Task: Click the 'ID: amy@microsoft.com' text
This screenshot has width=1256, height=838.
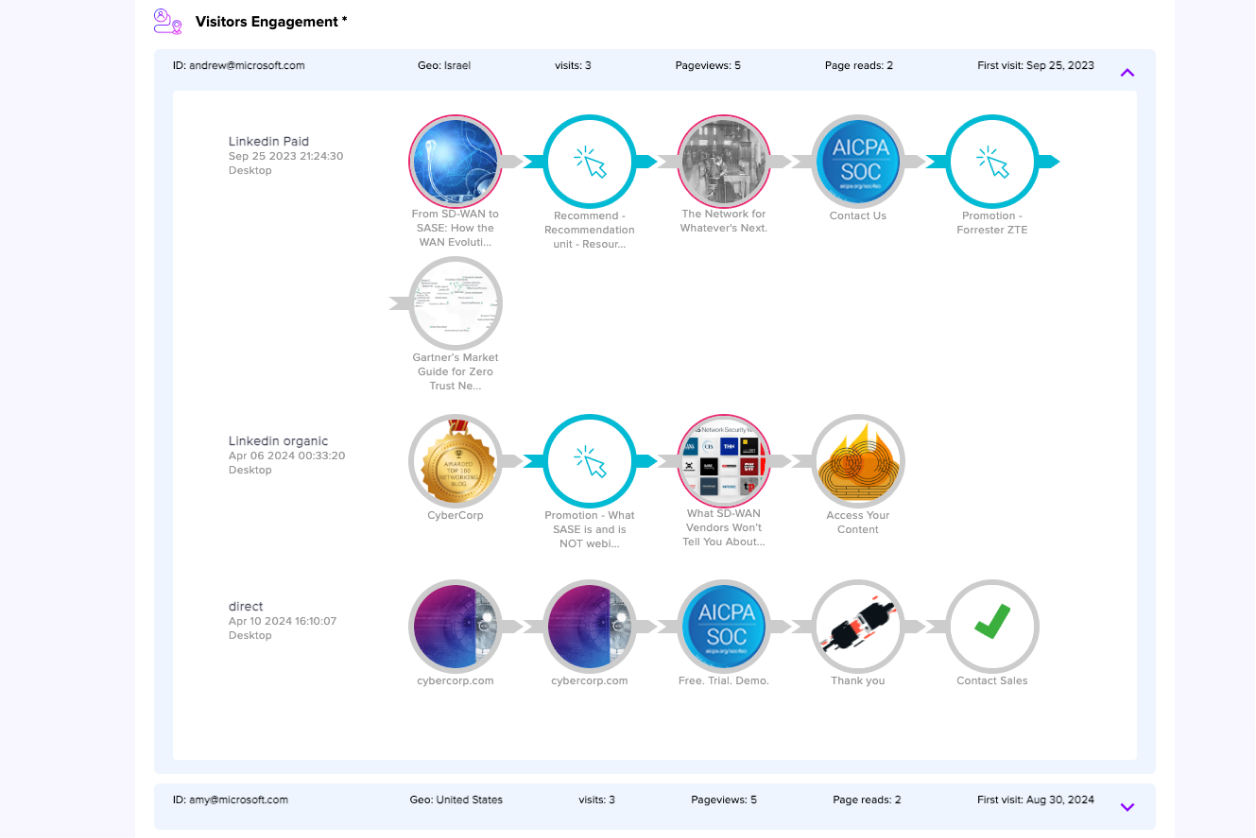Action: (231, 800)
